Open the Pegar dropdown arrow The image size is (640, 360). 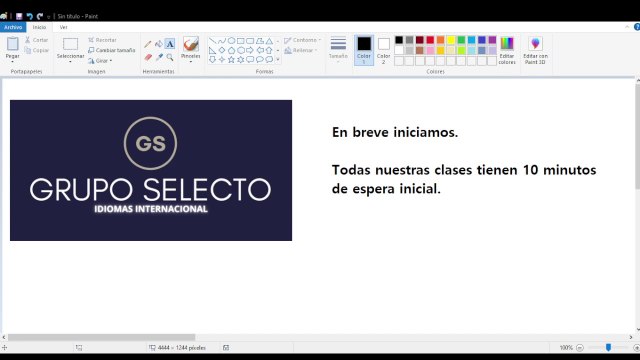pyautogui.click(x=13, y=62)
